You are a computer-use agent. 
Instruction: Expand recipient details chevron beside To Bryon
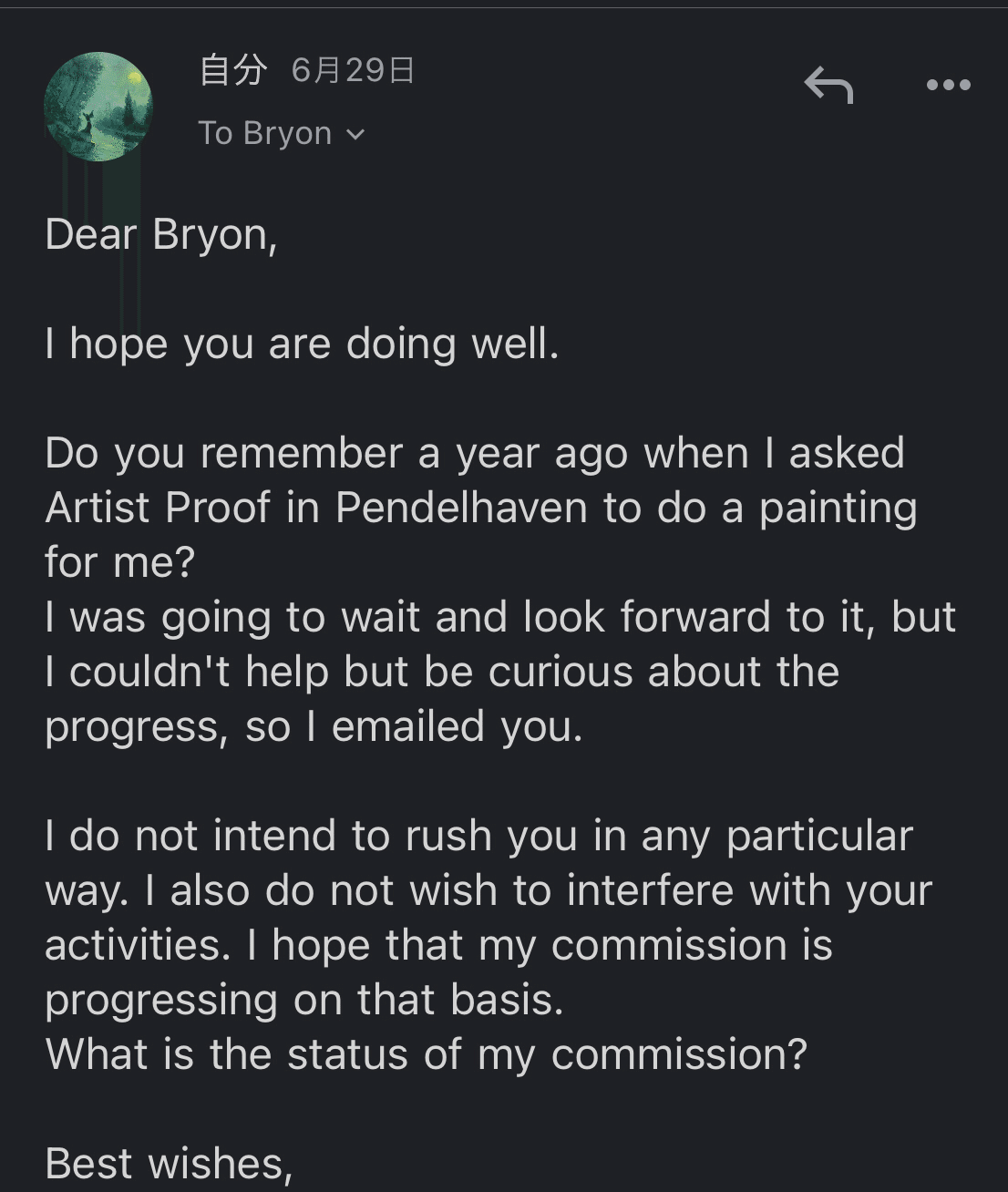click(355, 135)
